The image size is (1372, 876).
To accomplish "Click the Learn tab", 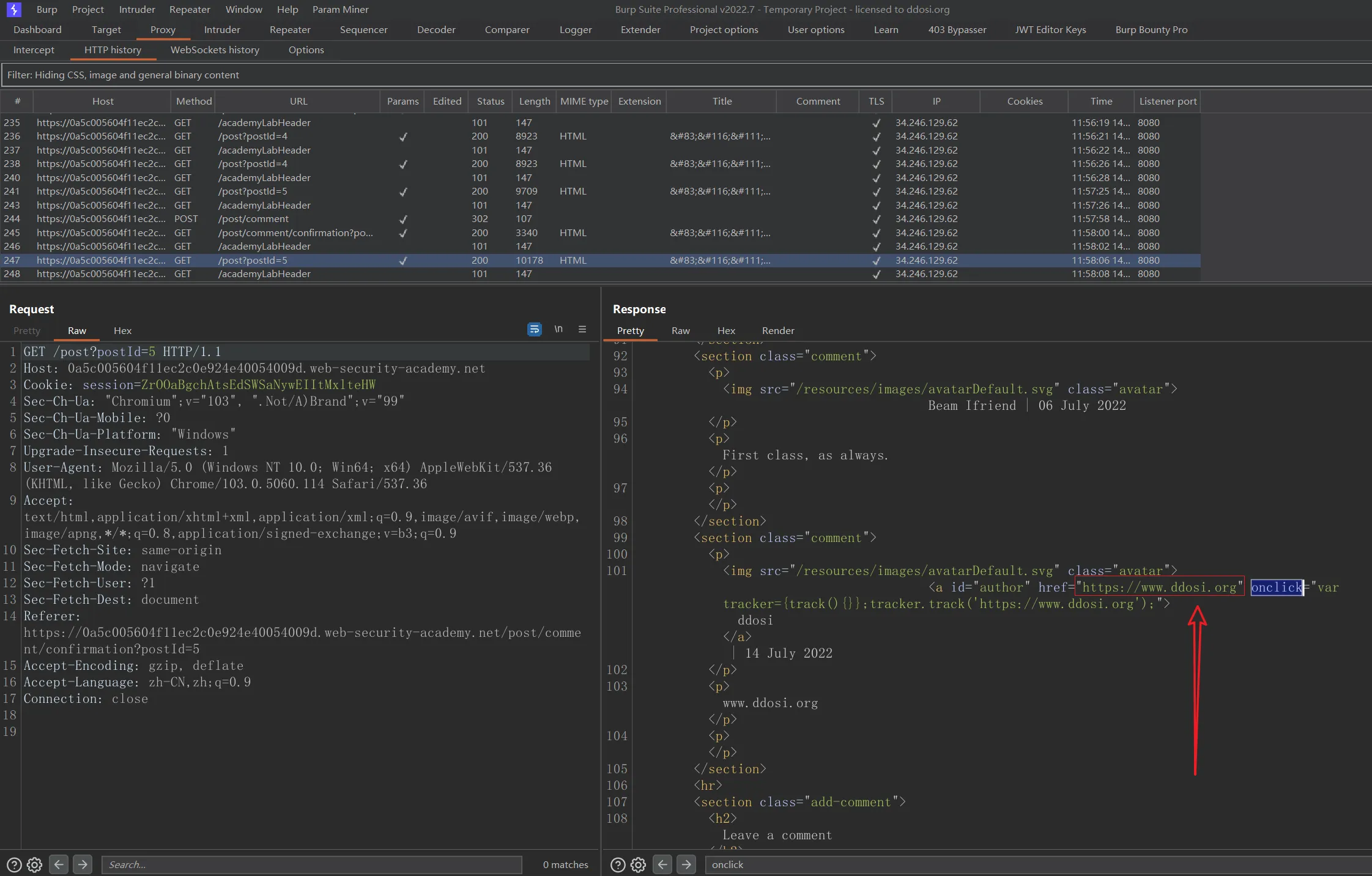I will click(x=886, y=29).
